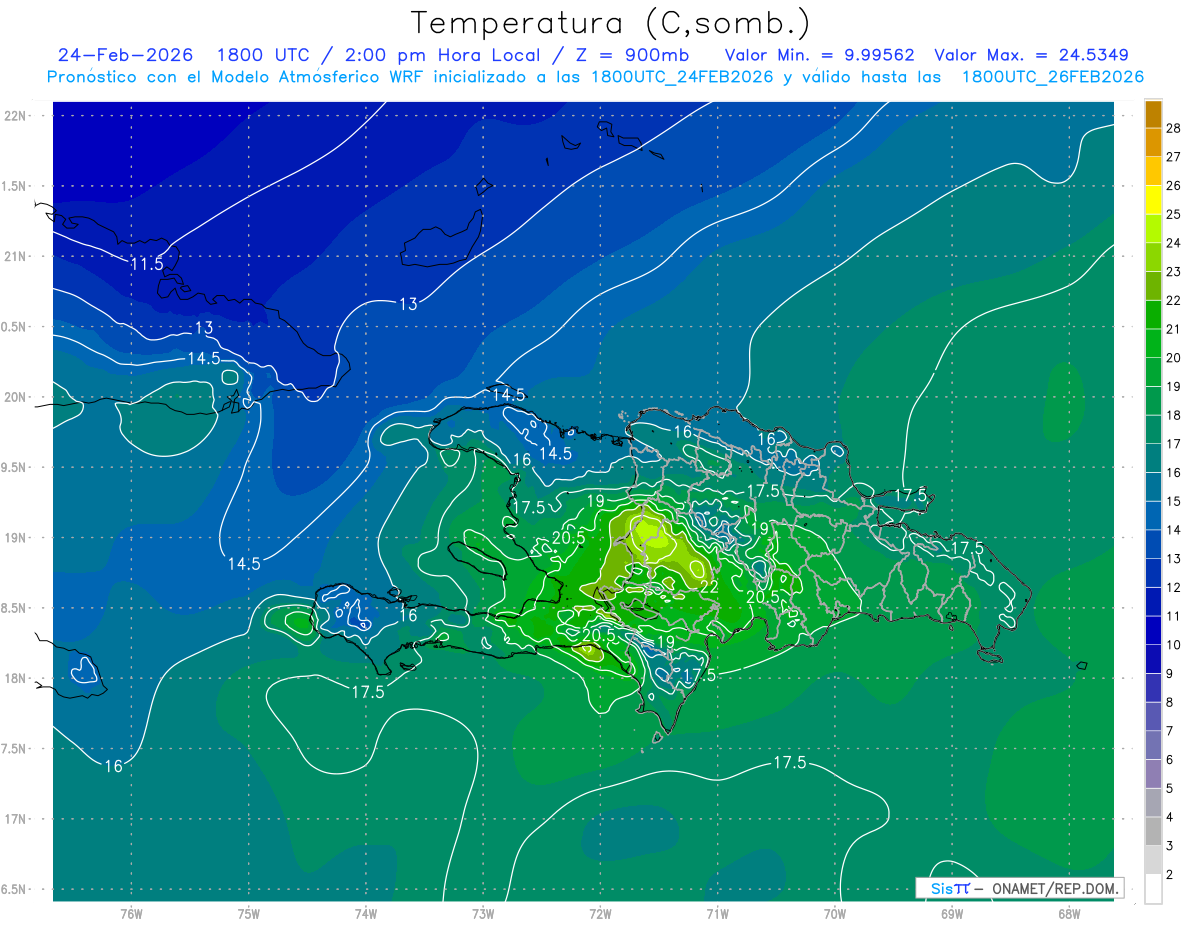Click the legend number 18
1200x927 pixels.
pyautogui.click(x=1174, y=415)
